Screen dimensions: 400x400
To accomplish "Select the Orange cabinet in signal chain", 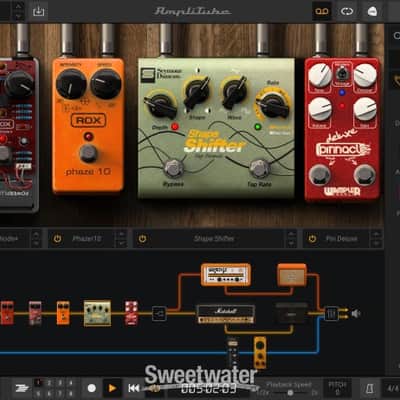I will click(292, 275).
